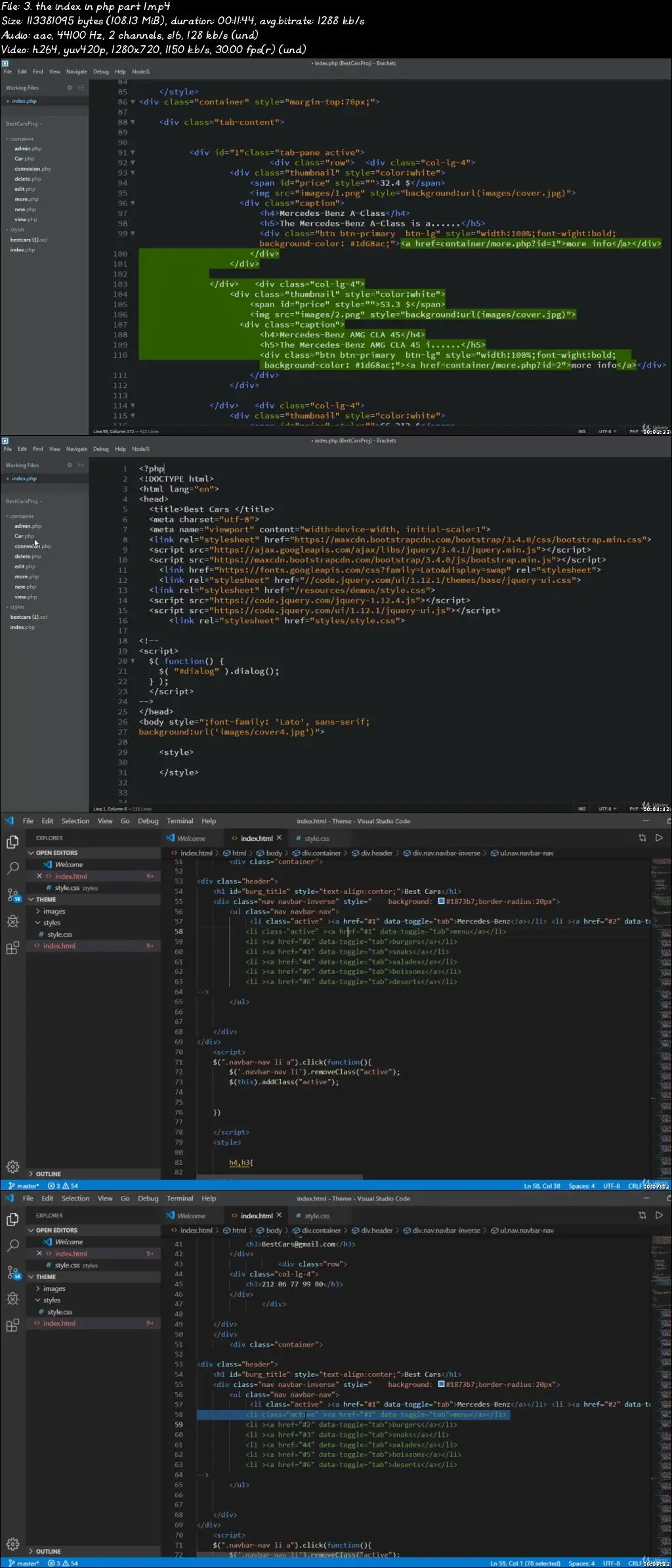Screen dimensions: 672x1568
Task: Click #1873b7 color swatch in VS Code Ln 58 window
Action: (441, 901)
